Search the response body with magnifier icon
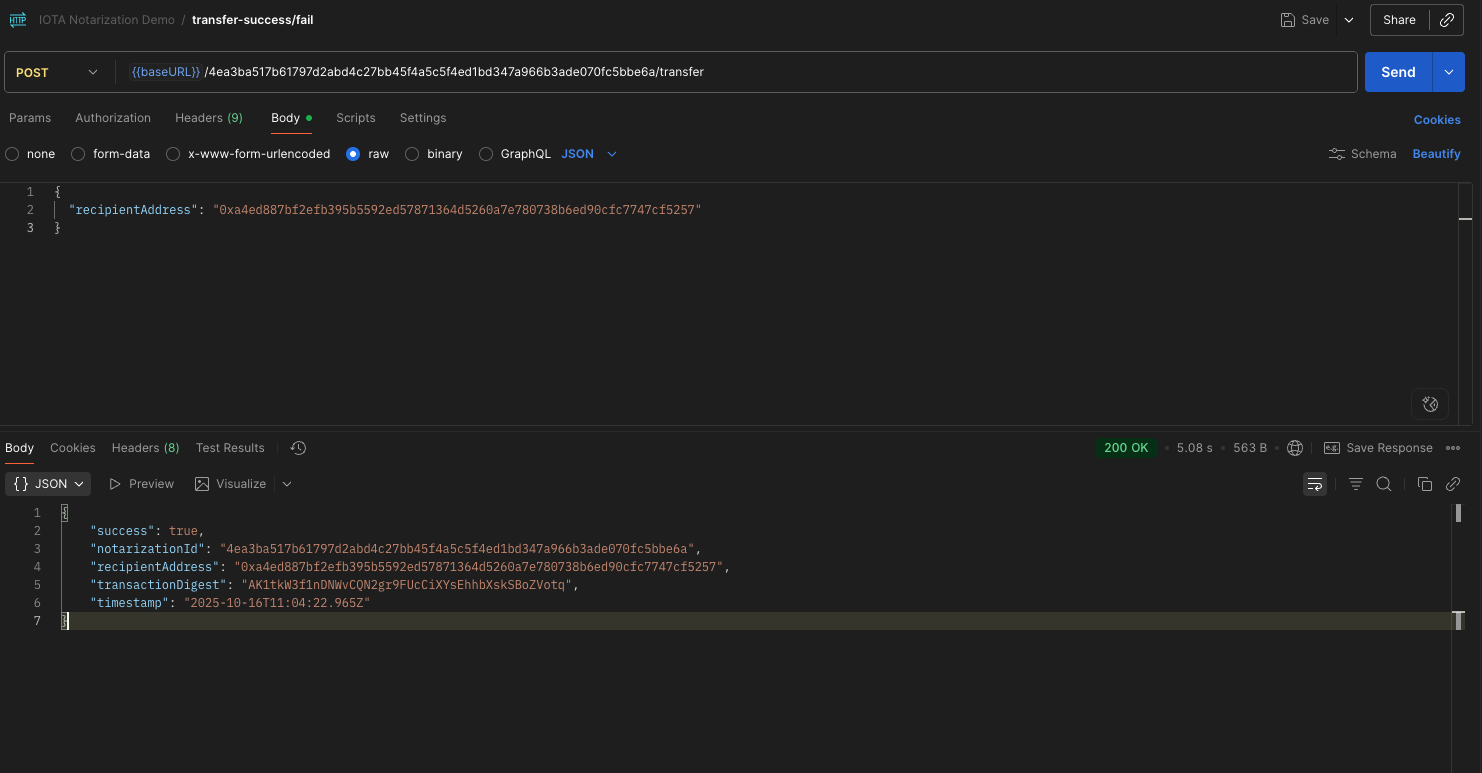The width and height of the screenshot is (1482, 773). (x=1384, y=484)
